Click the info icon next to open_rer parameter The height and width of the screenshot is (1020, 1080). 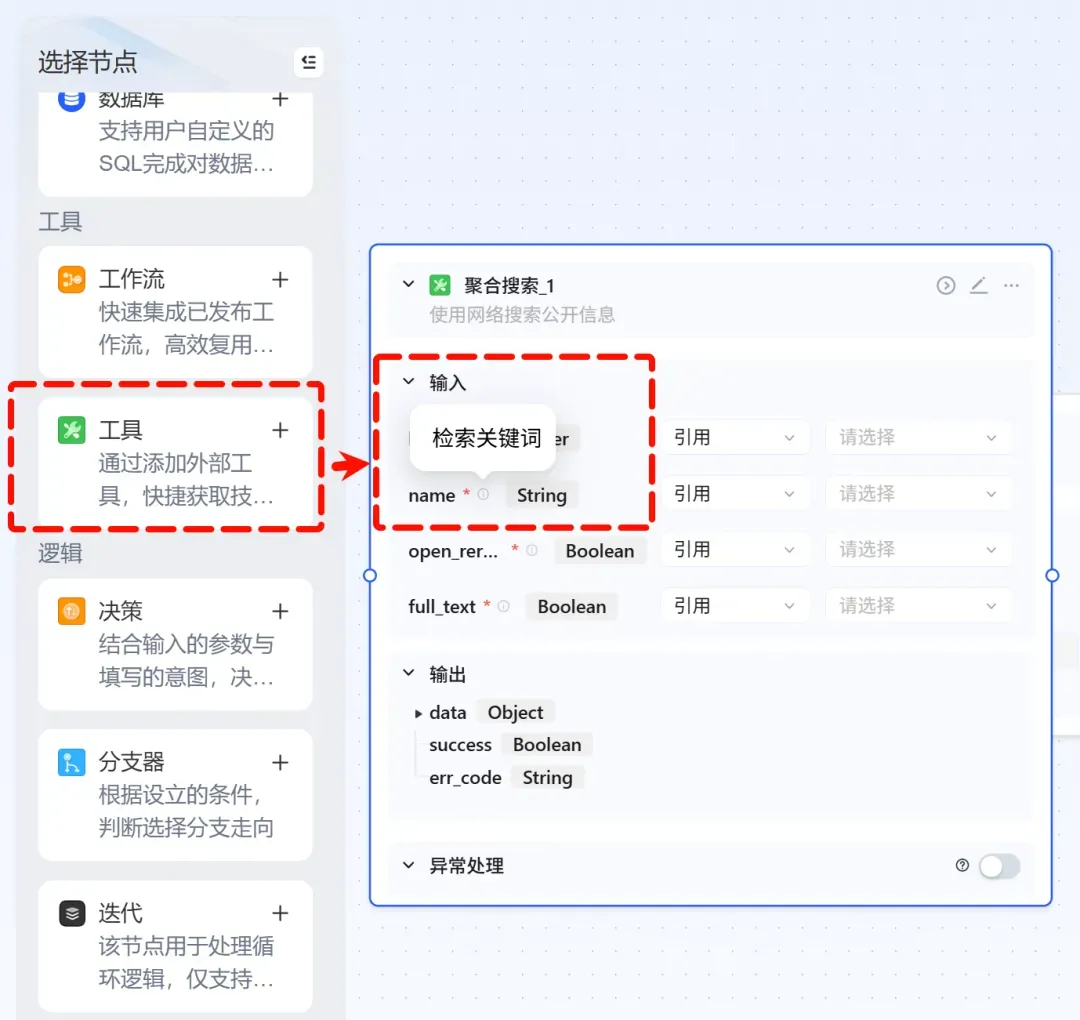click(532, 550)
